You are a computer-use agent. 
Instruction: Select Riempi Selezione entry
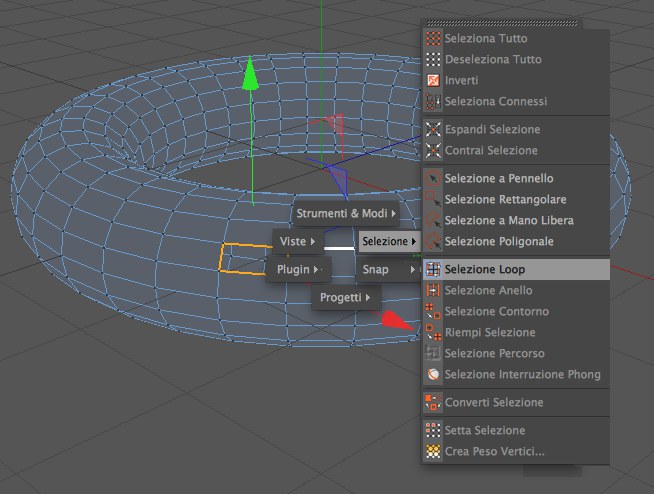point(516,333)
